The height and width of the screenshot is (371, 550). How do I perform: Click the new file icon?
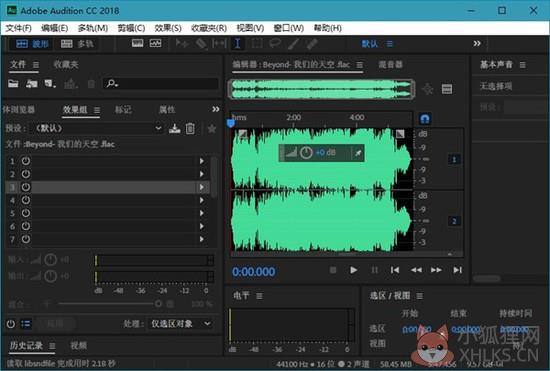(x=50, y=83)
